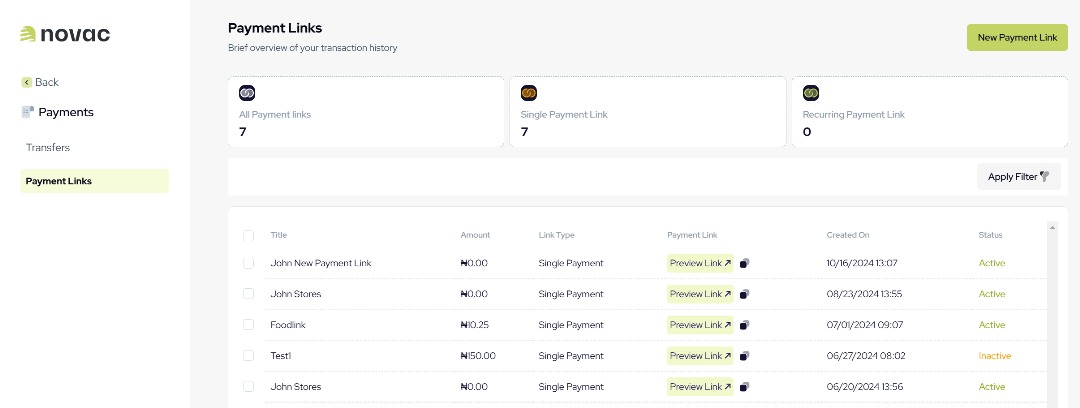This screenshot has width=1080, height=408.
Task: Open the Apply Filter dropdown
Action: tap(1018, 177)
